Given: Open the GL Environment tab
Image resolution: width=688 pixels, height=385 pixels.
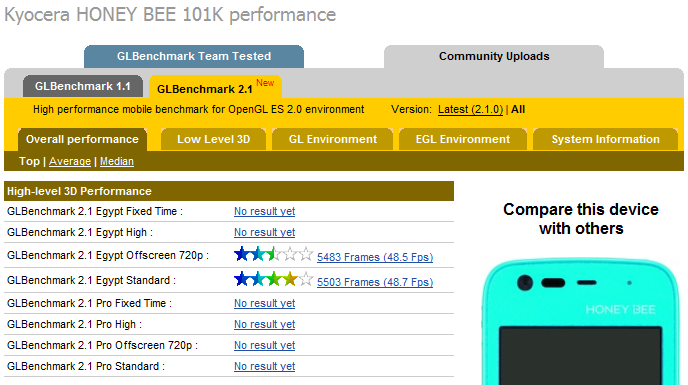Looking at the screenshot, I should 333,139.
